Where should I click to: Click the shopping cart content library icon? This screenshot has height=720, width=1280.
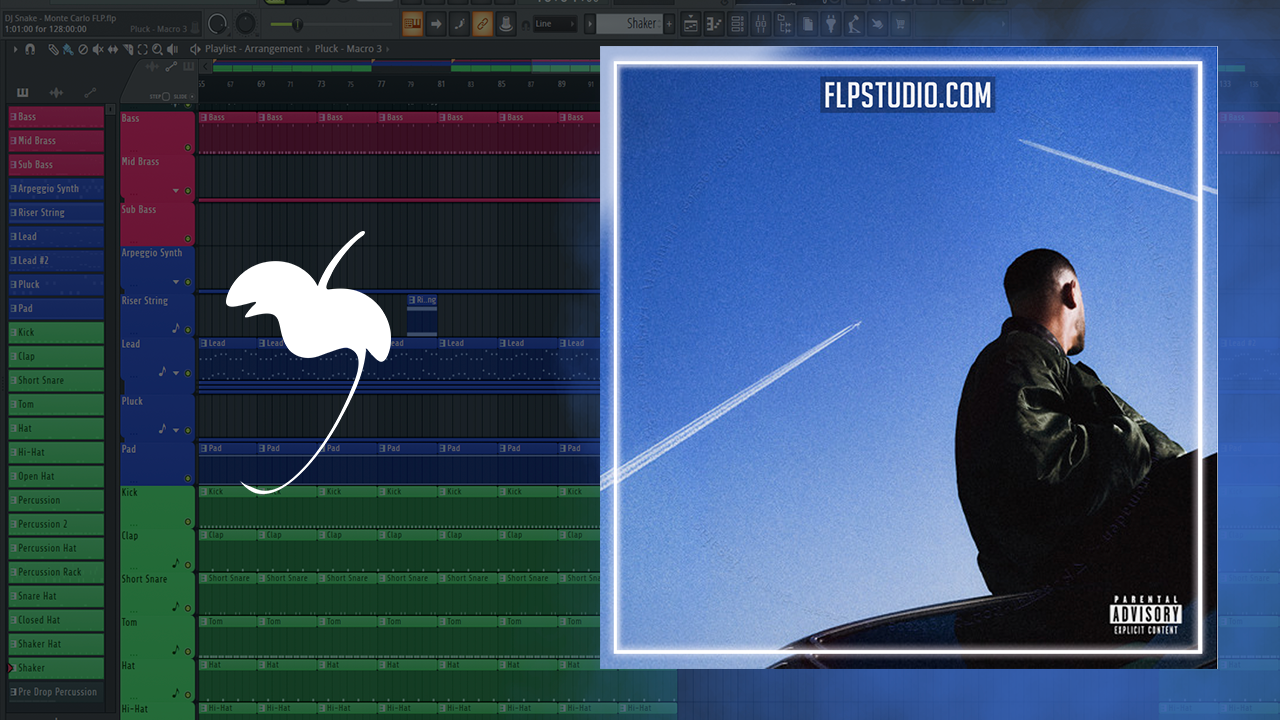(x=900, y=24)
